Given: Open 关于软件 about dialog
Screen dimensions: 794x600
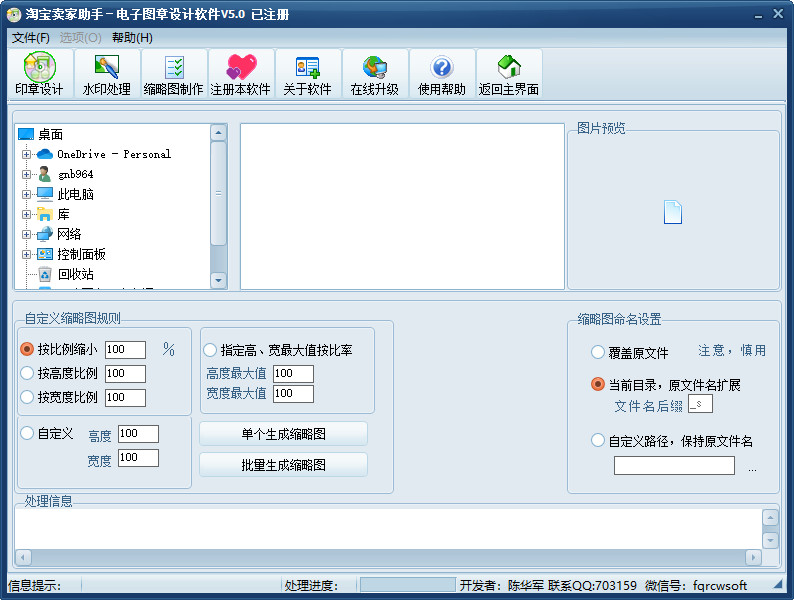Looking at the screenshot, I should (307, 73).
